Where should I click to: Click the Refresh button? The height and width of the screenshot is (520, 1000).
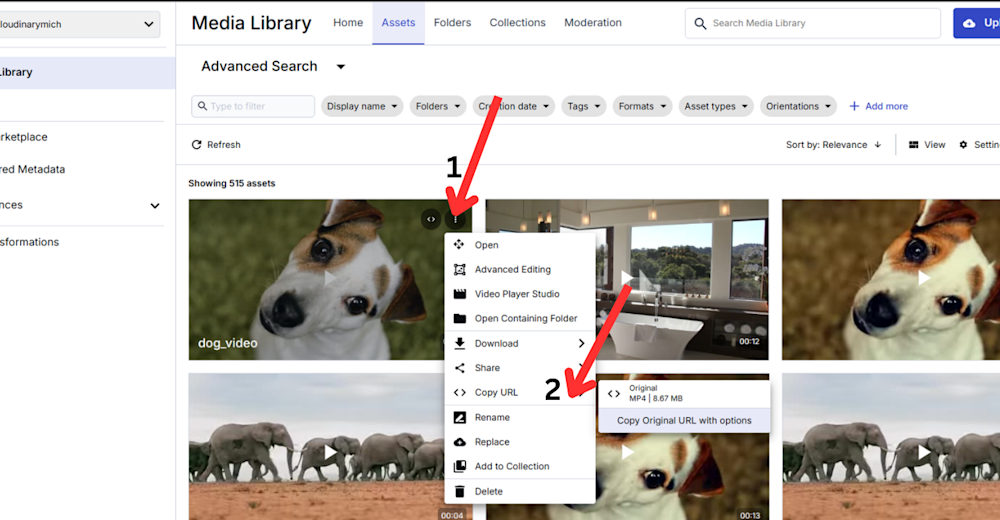point(216,145)
